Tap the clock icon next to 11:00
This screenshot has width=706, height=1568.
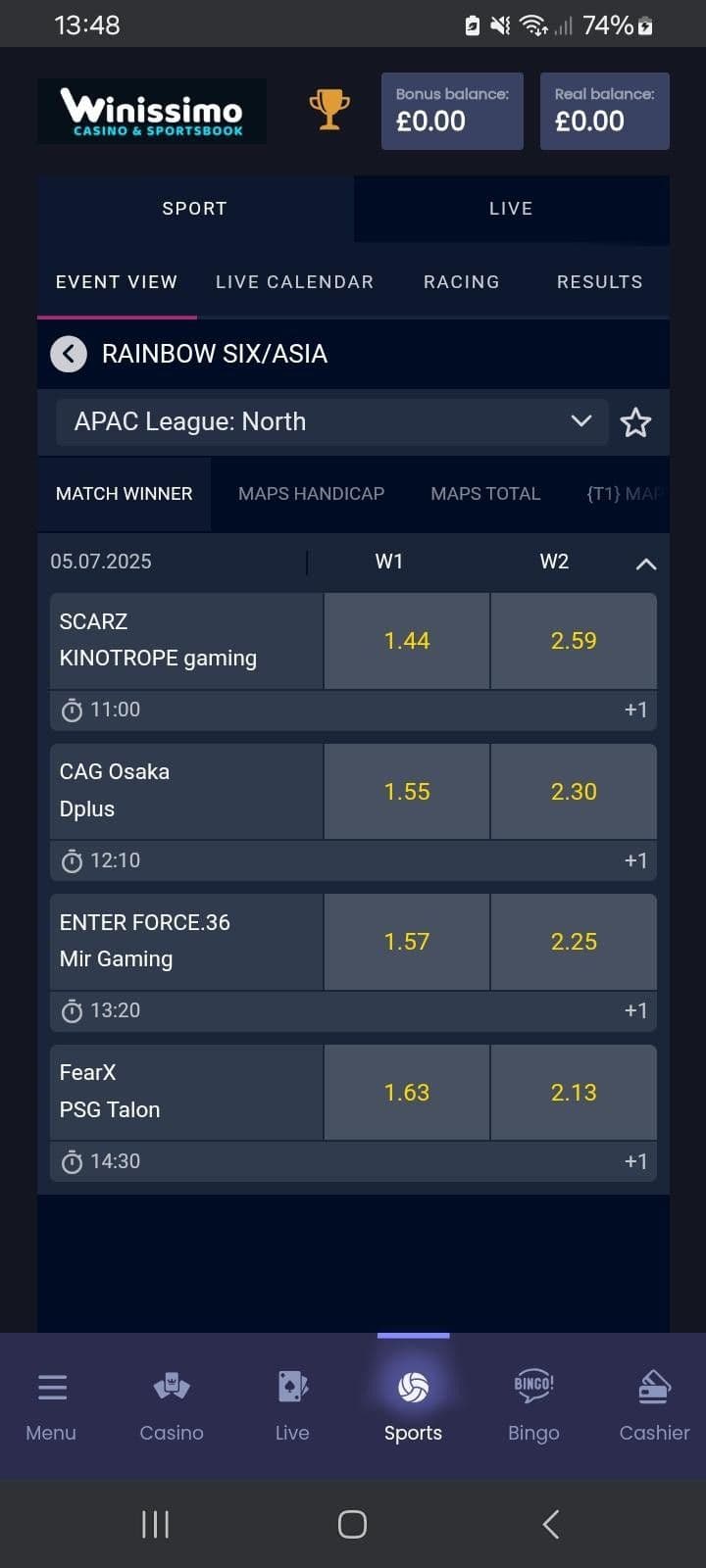(x=72, y=710)
